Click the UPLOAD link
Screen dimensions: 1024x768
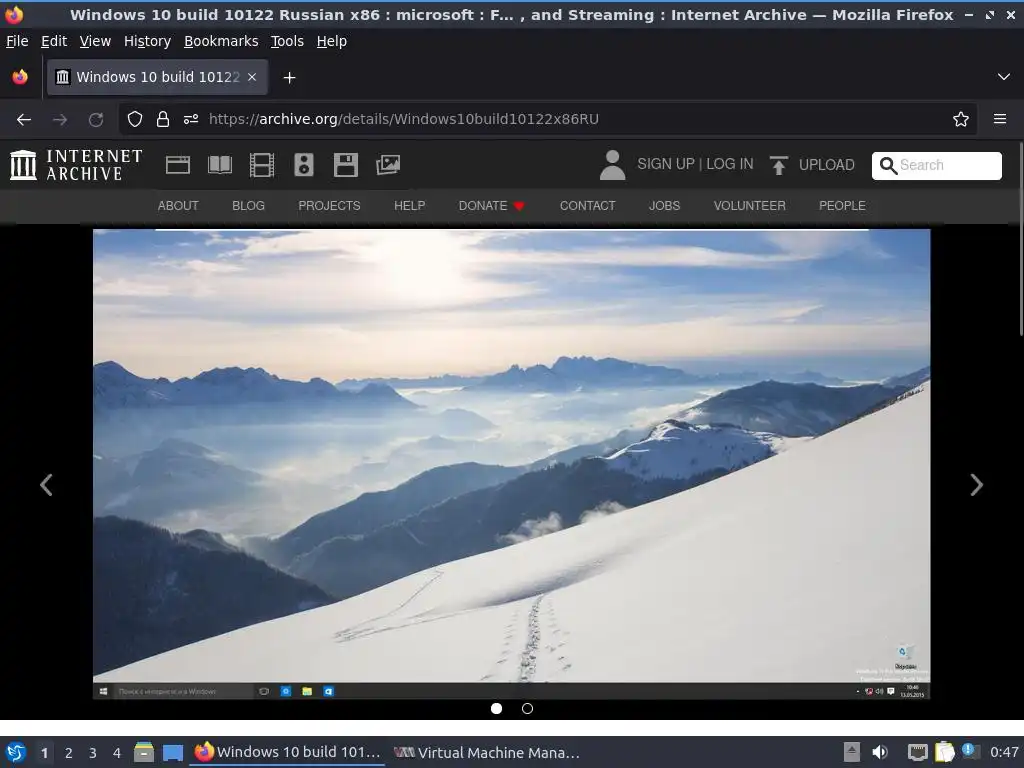[826, 165]
